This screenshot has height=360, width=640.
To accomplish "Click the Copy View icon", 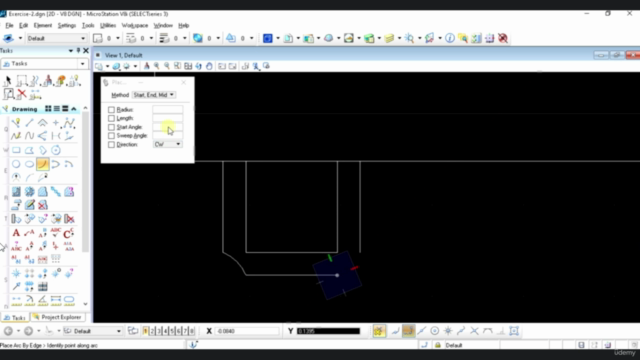I will point(245,66).
